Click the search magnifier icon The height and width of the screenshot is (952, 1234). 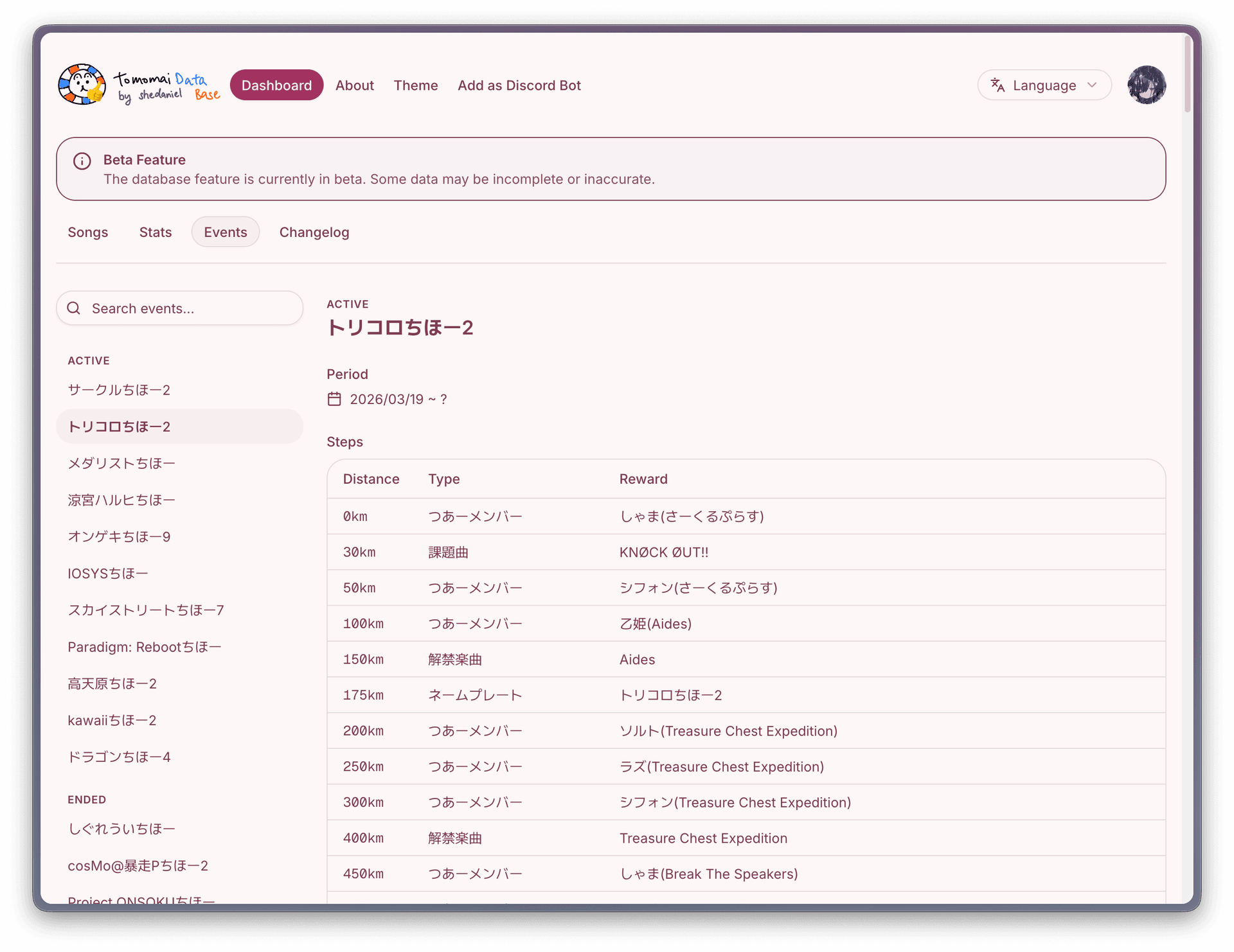point(73,308)
